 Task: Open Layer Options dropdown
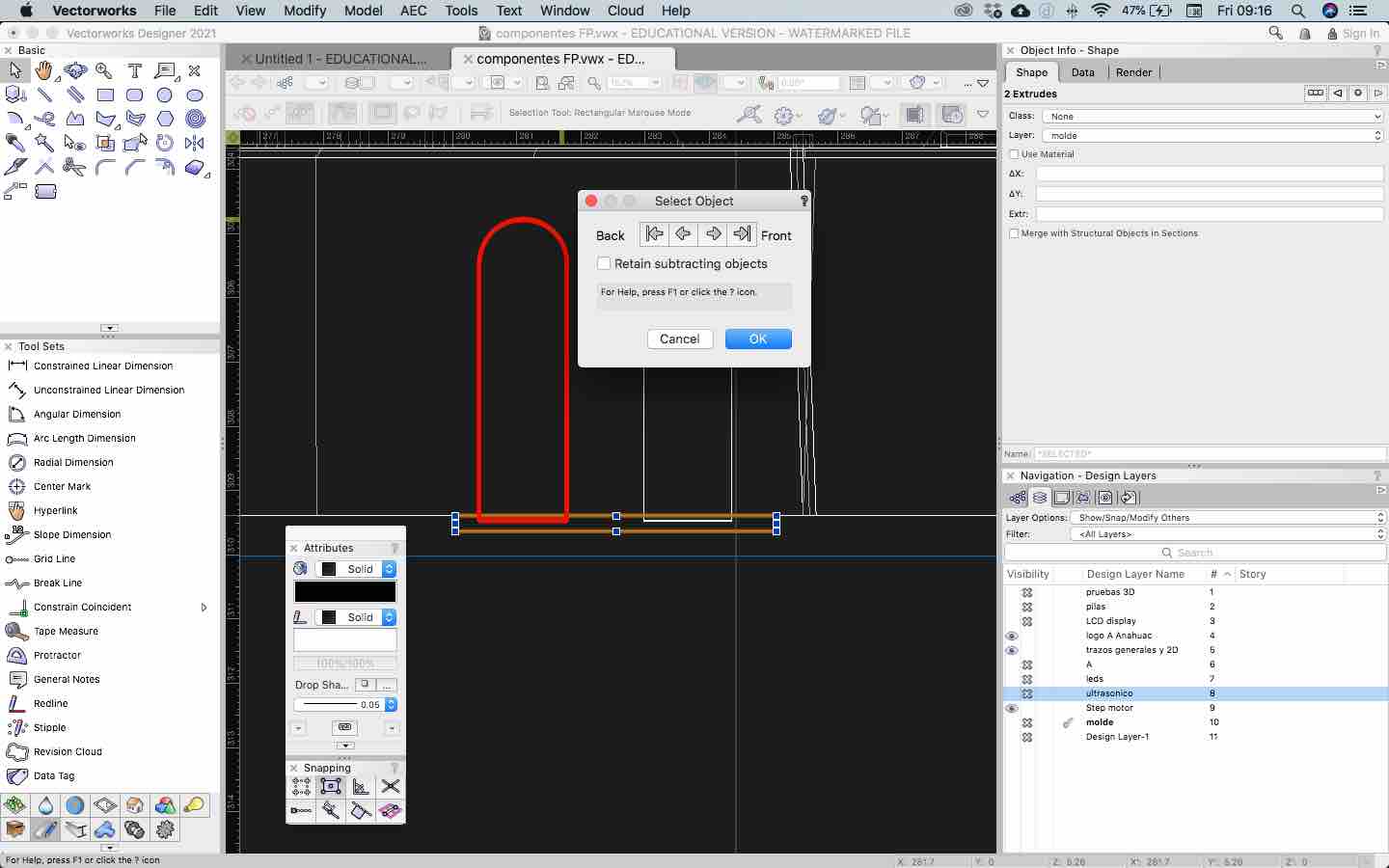[x=1227, y=518]
